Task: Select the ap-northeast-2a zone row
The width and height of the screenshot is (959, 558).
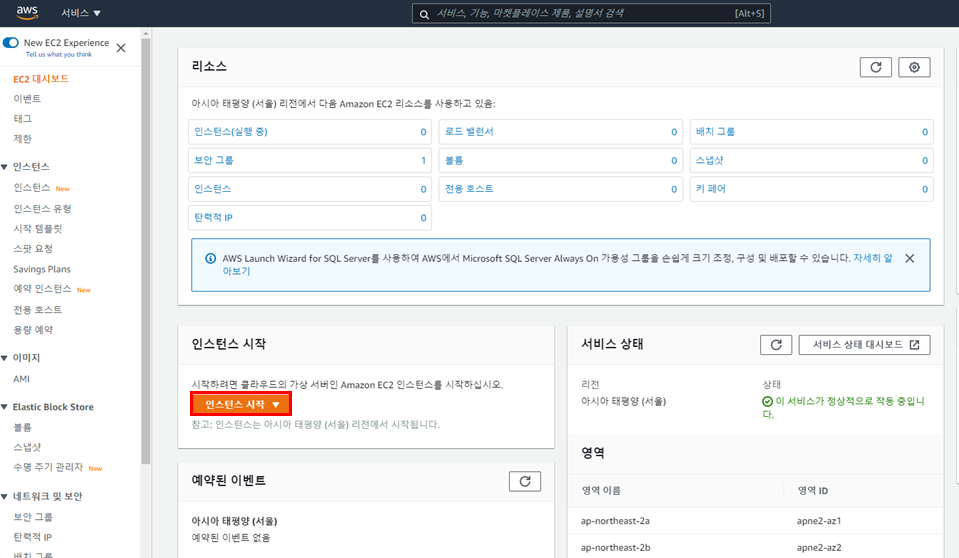Action: tap(755, 521)
